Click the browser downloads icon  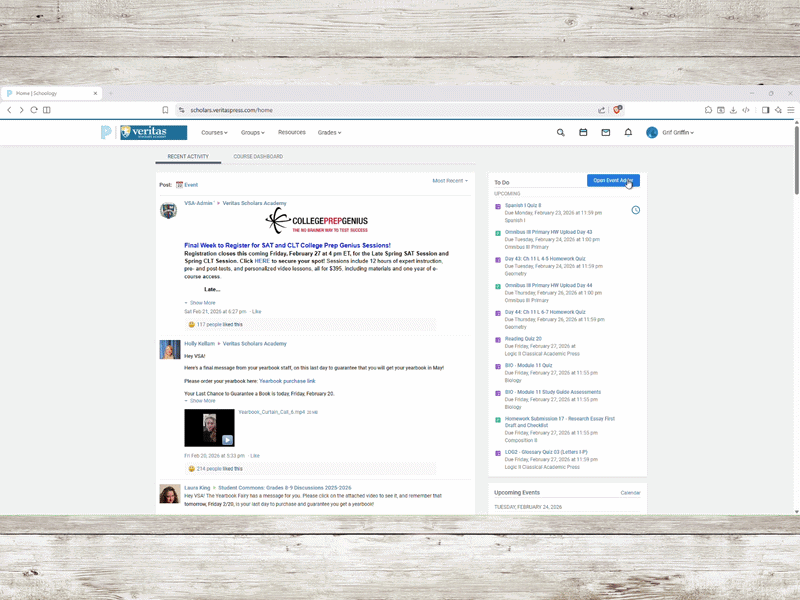(x=733, y=110)
